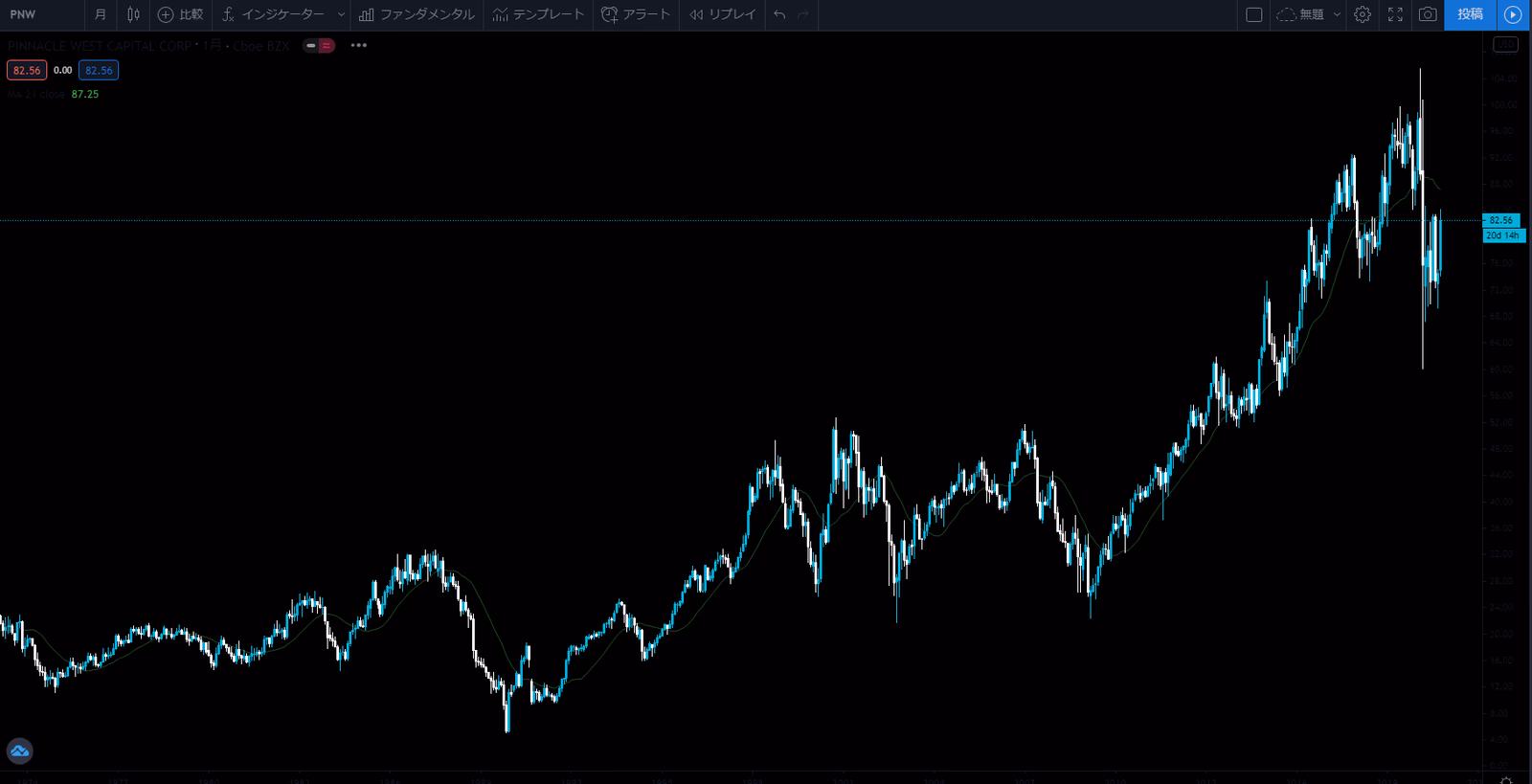Open the candlestick chart style selector

[x=133, y=14]
